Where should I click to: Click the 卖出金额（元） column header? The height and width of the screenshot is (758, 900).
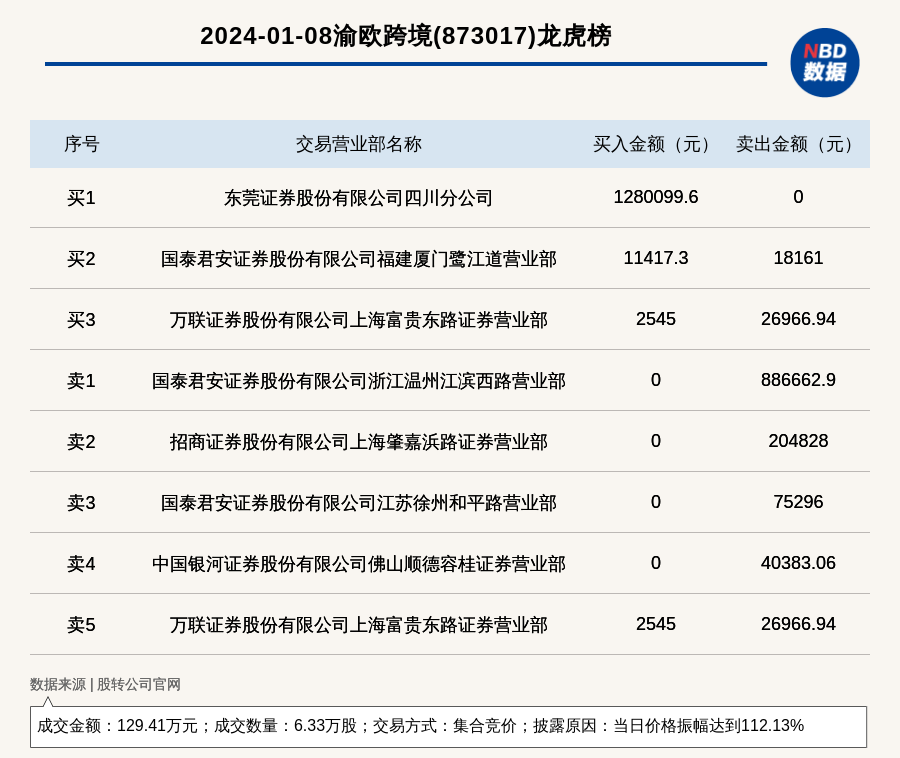point(798,144)
